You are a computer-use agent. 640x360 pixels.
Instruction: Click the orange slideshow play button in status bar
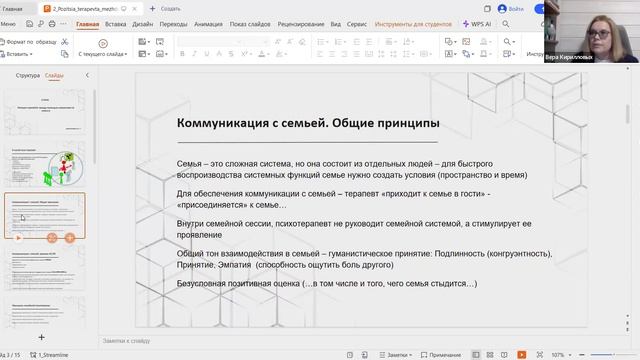[522, 355]
